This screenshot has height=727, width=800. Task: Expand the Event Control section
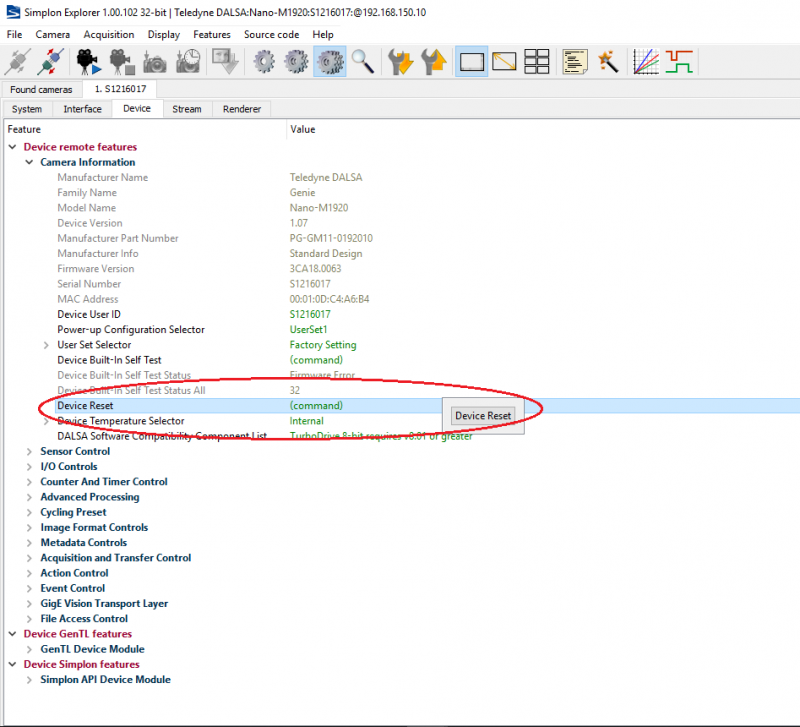tap(29, 589)
